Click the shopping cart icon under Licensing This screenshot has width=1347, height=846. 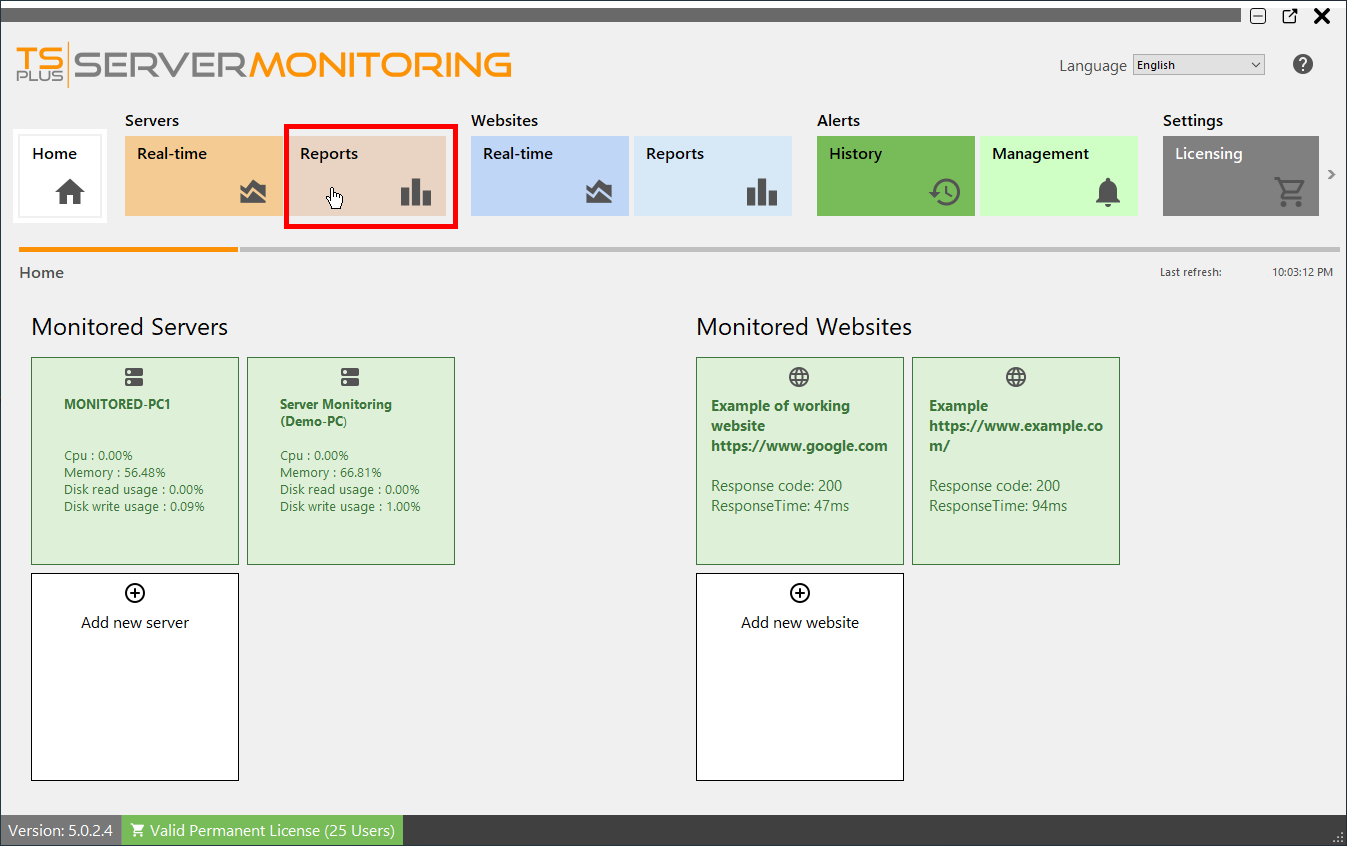(1289, 192)
